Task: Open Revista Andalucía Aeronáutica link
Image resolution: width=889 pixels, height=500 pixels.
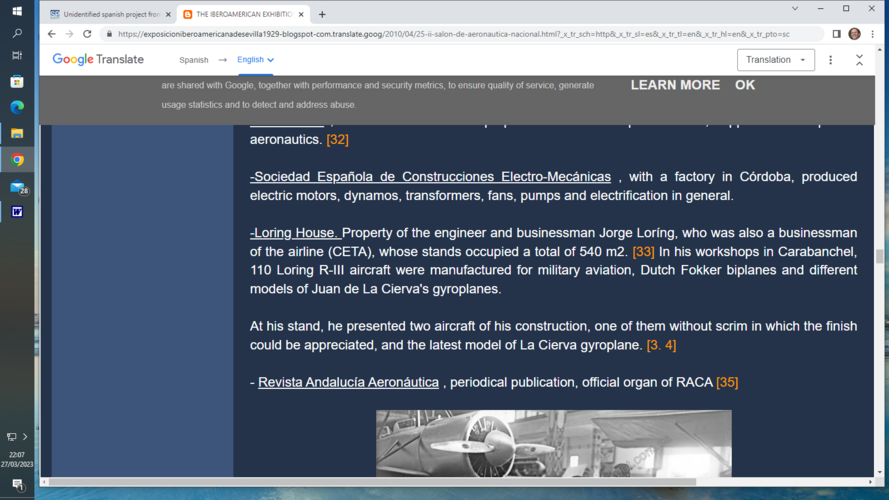Action: point(348,383)
